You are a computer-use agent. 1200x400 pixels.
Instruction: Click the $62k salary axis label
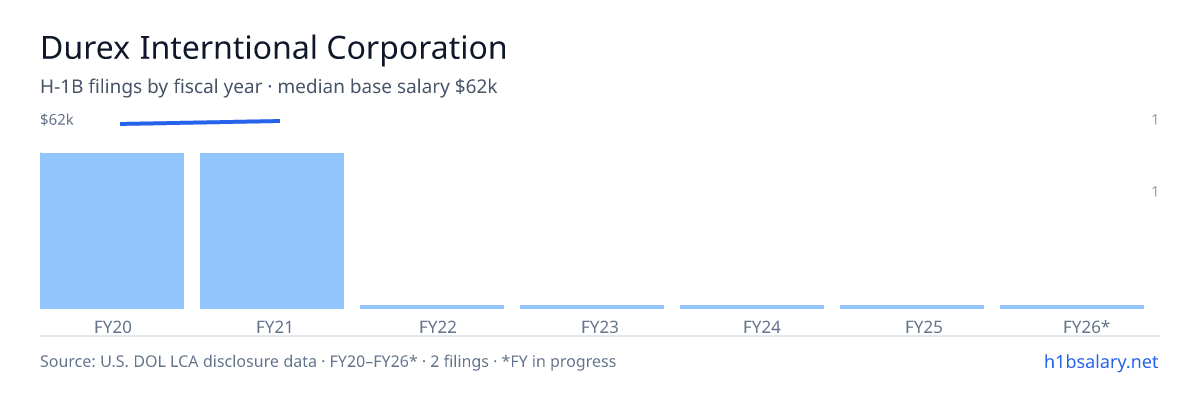click(x=57, y=120)
